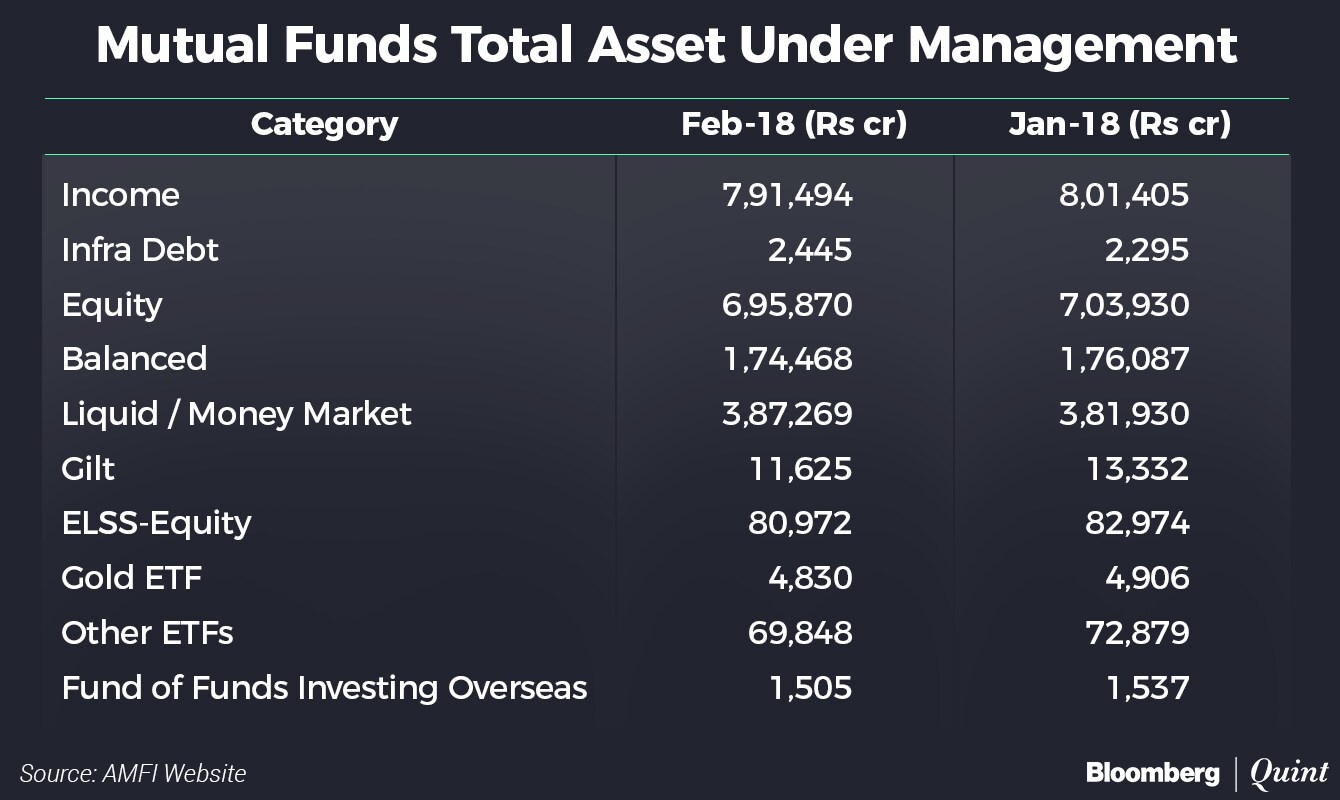Select the Income row label

[120, 194]
